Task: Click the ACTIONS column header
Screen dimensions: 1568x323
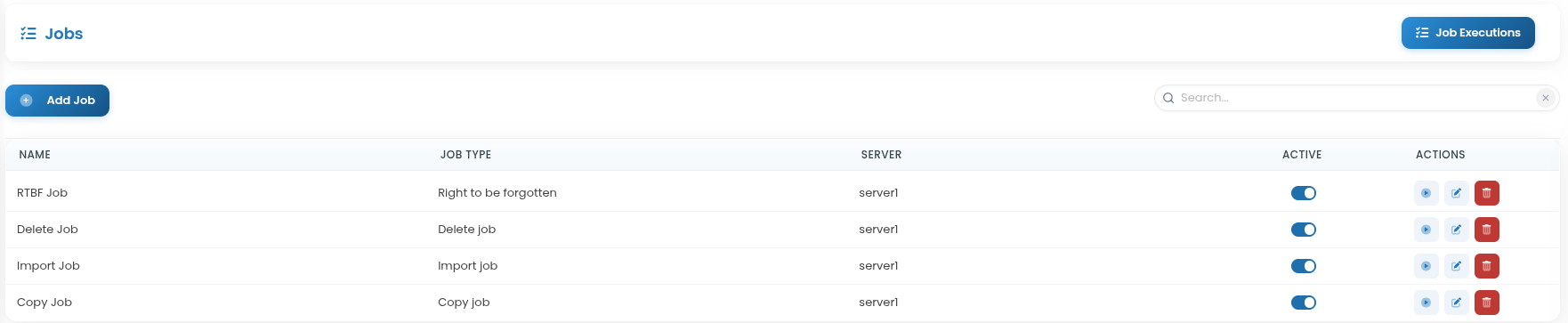Action: [x=1440, y=155]
